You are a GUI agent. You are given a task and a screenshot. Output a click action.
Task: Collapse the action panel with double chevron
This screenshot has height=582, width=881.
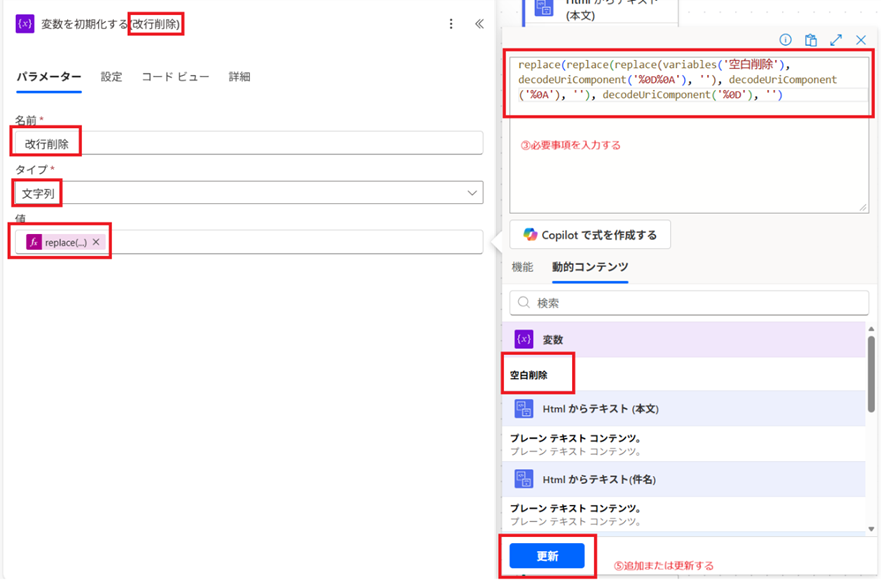[x=479, y=24]
